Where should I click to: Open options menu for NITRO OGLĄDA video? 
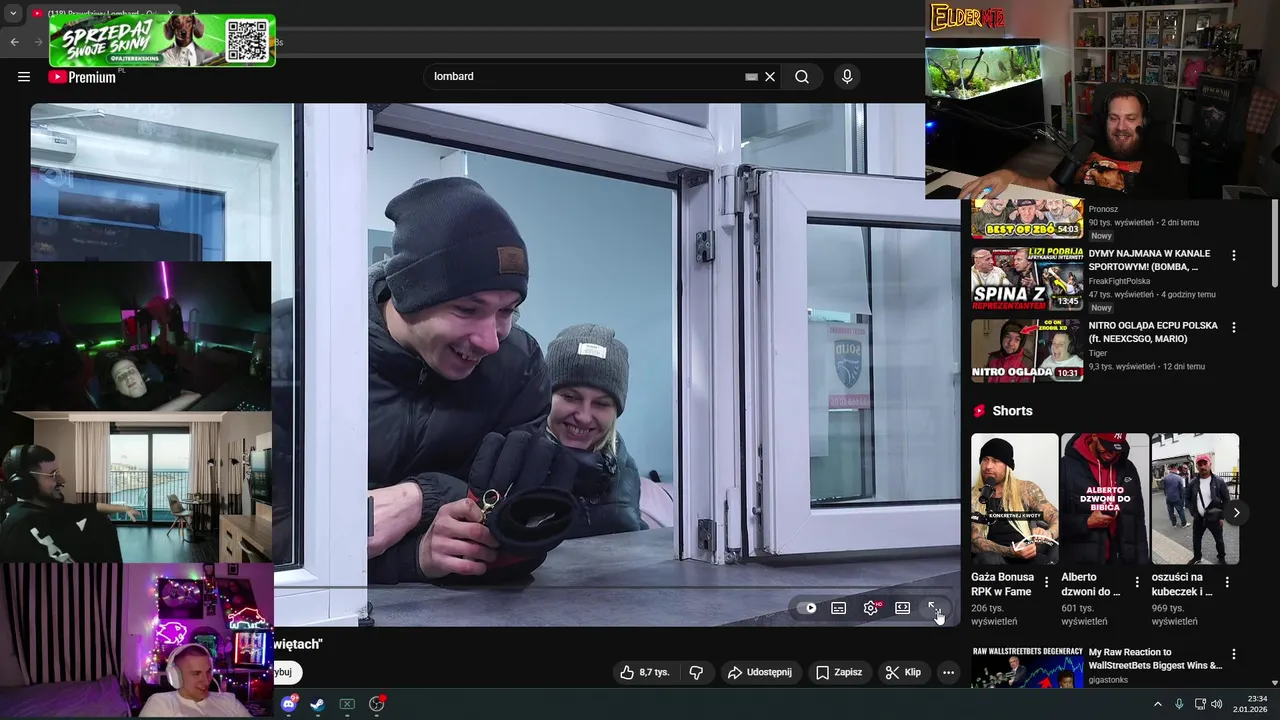point(1233,327)
